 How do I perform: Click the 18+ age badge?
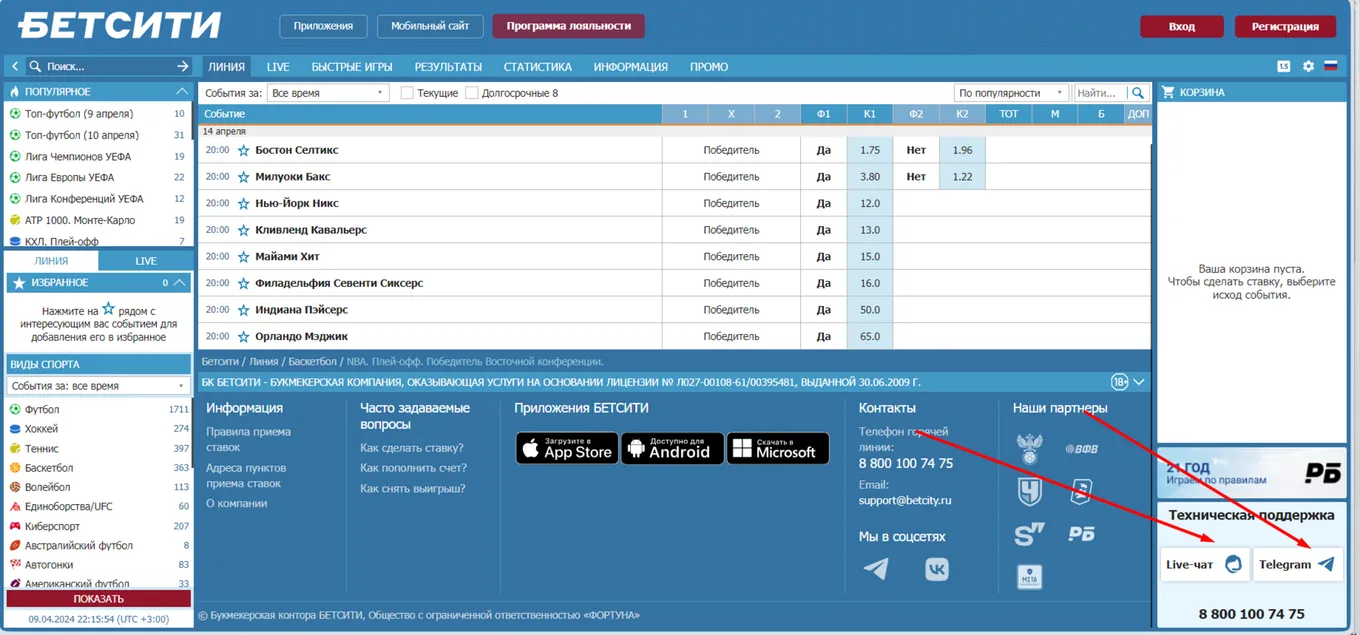coord(1120,382)
